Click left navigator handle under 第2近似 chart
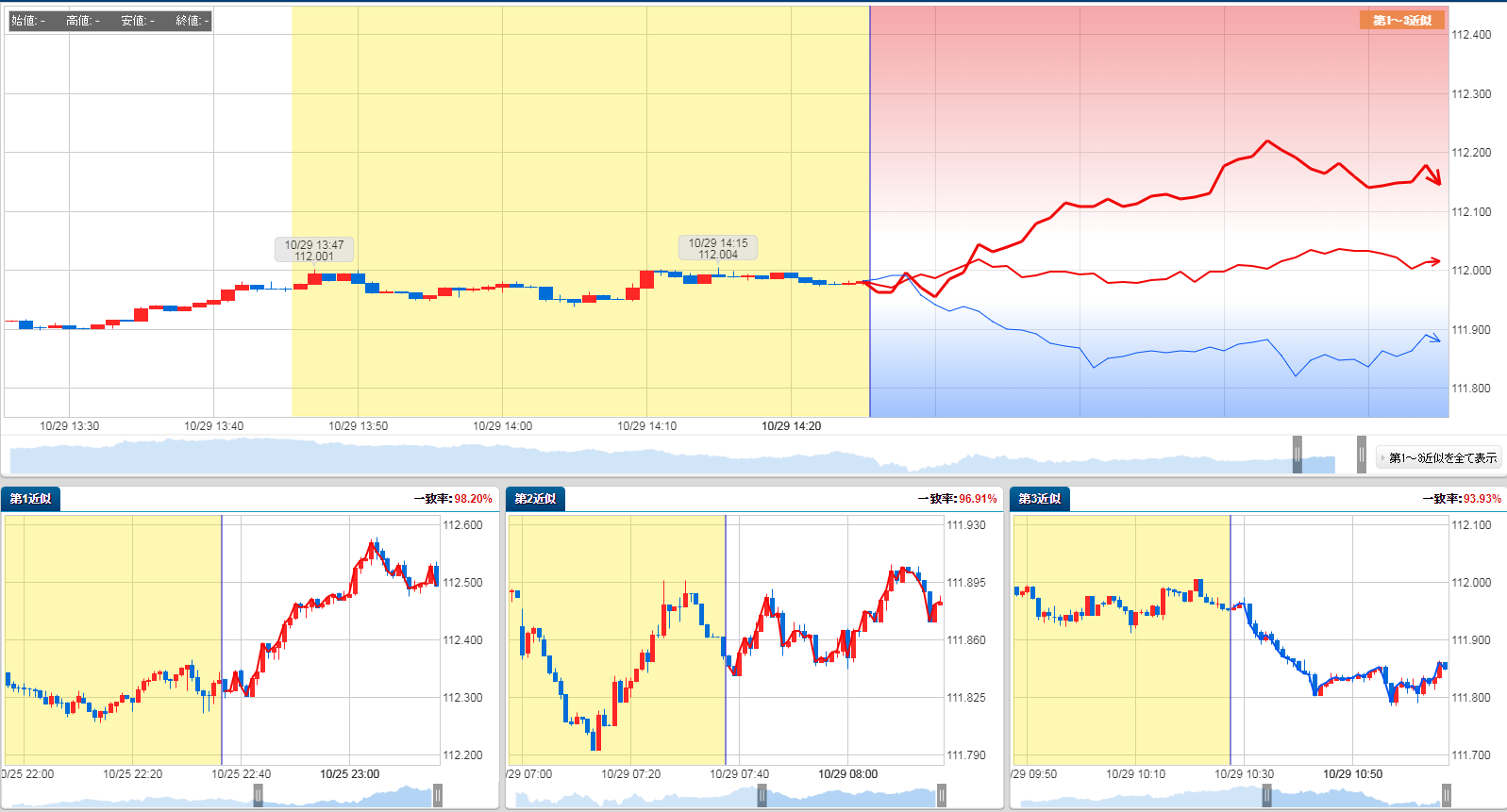Screen dimensions: 1507x812 [x=762, y=796]
